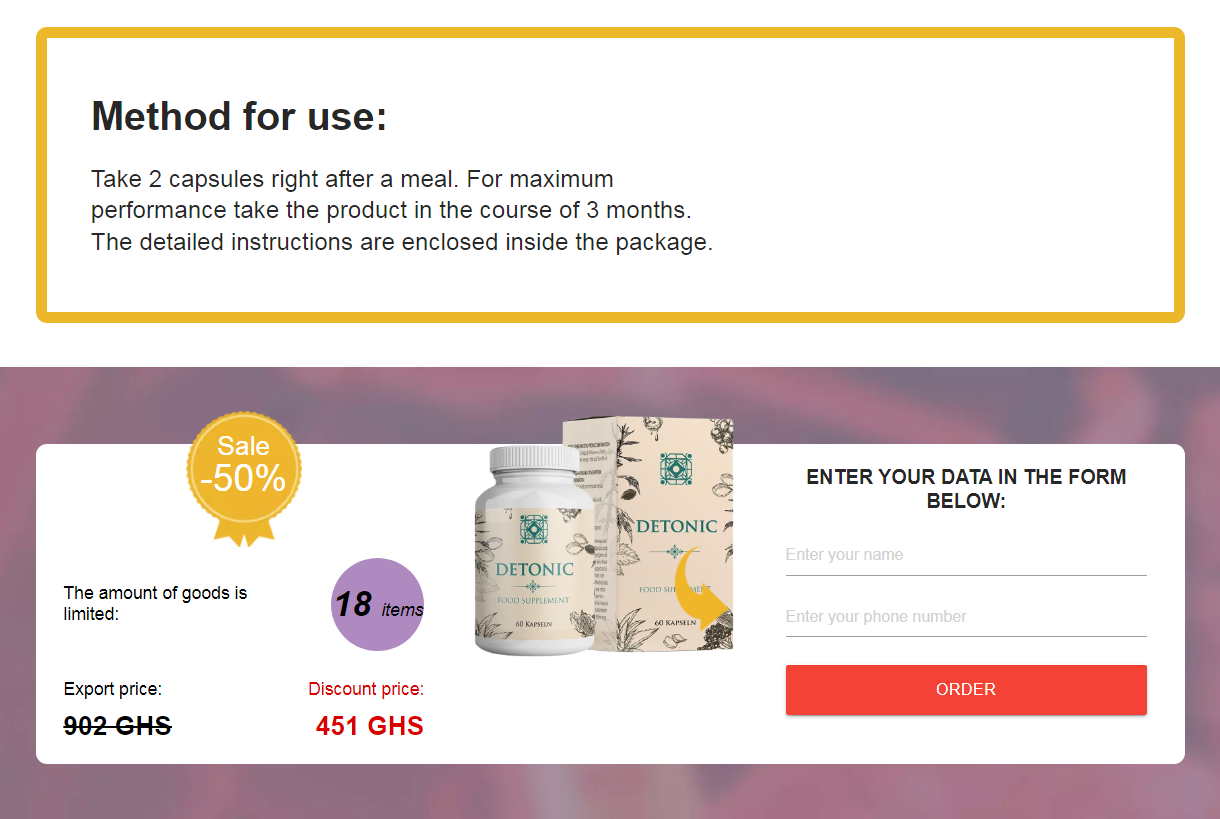Click the crossed-out 902 GHS export price

coord(116,725)
